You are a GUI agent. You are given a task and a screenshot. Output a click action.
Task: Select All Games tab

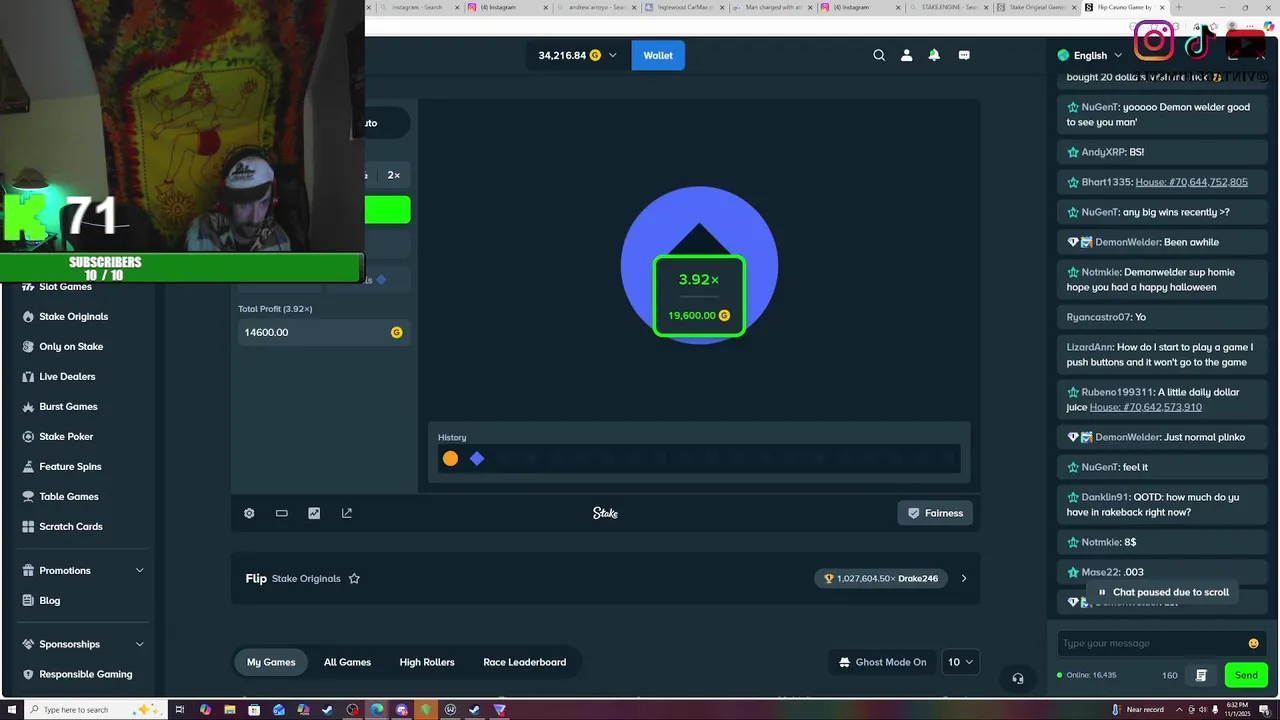[x=347, y=662]
